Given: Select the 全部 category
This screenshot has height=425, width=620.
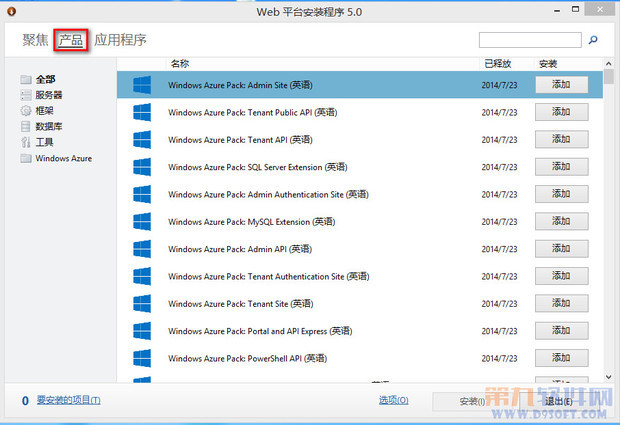Looking at the screenshot, I should pyautogui.click(x=45, y=79).
